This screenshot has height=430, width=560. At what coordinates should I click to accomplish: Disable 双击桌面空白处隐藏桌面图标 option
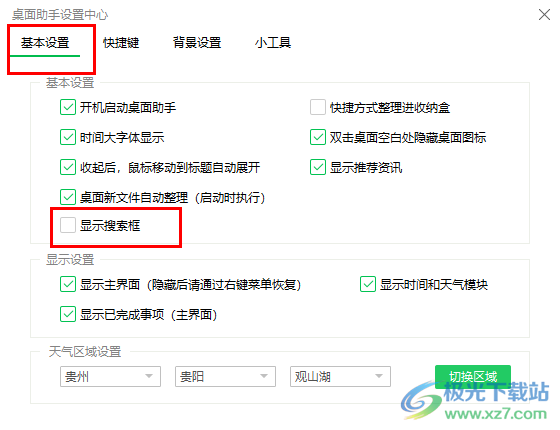pos(318,137)
